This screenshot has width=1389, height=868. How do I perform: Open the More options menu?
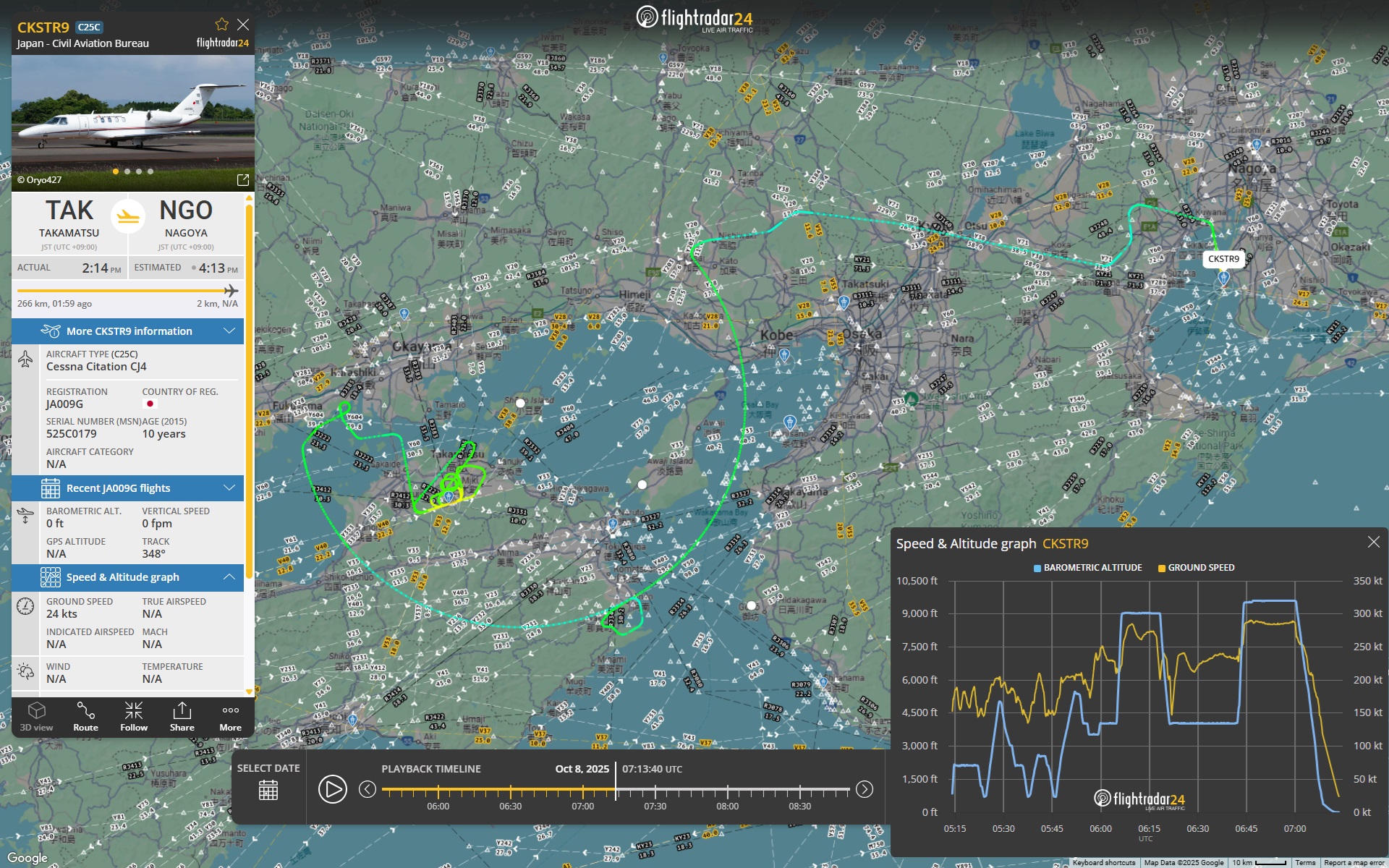click(230, 717)
